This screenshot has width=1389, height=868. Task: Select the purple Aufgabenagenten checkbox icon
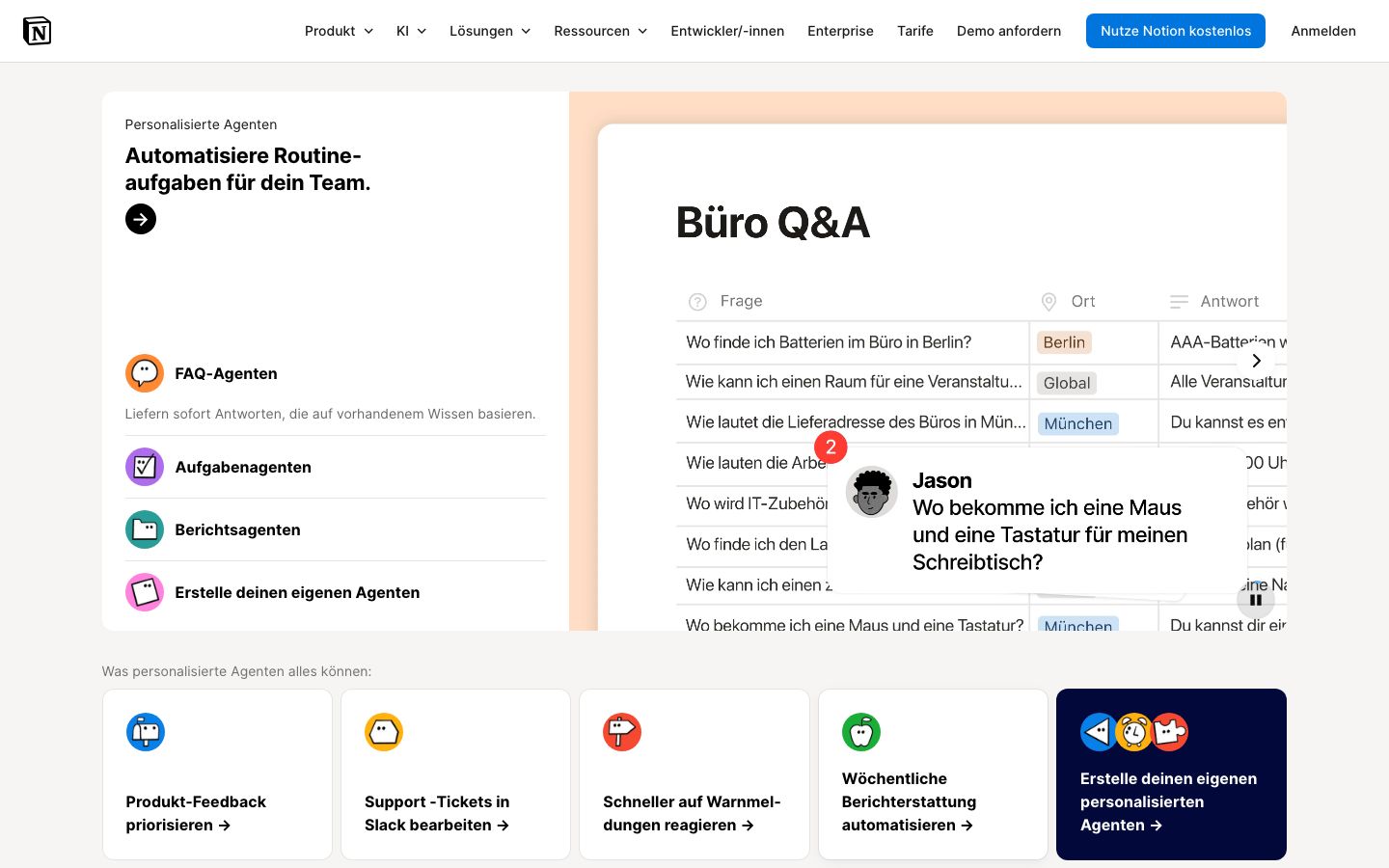(145, 467)
